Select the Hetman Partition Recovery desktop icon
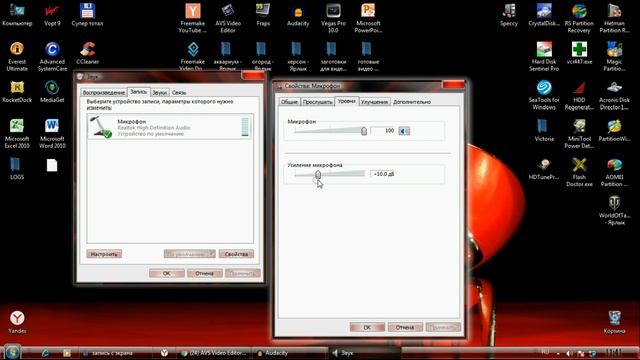The height and width of the screenshot is (360, 640). tap(614, 18)
